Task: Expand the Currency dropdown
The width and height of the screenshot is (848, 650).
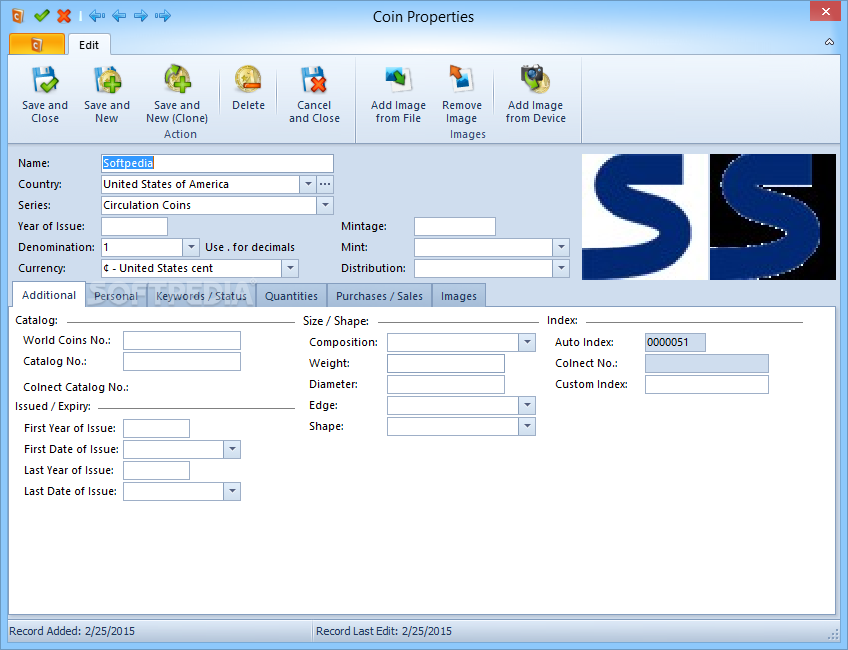Action: (290, 269)
